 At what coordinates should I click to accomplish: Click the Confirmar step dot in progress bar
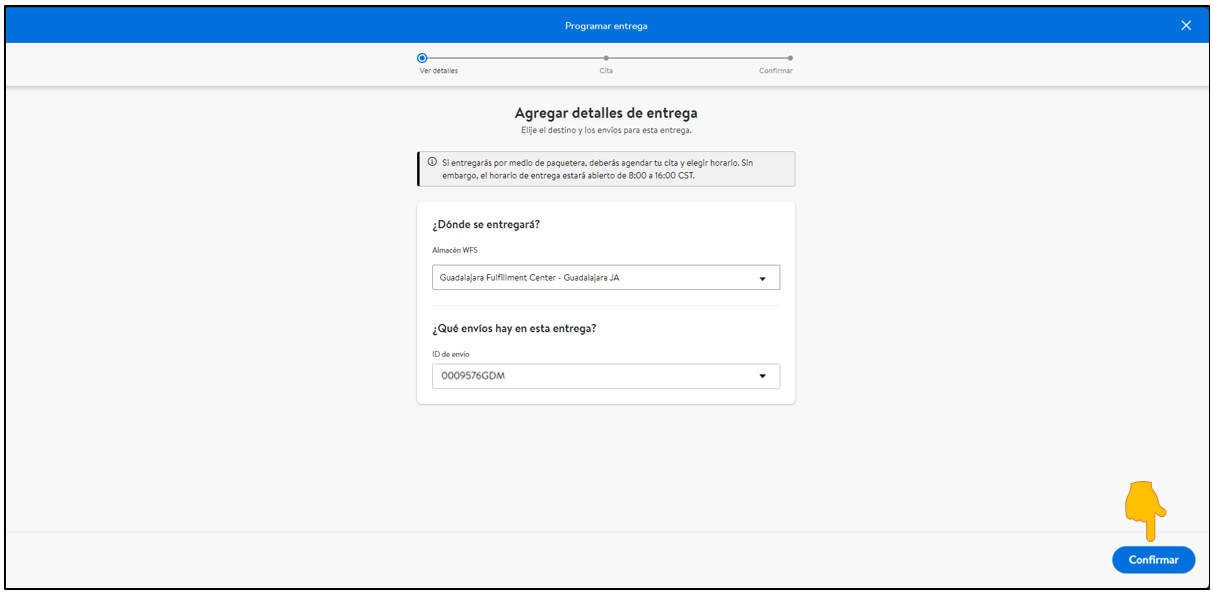tap(790, 58)
